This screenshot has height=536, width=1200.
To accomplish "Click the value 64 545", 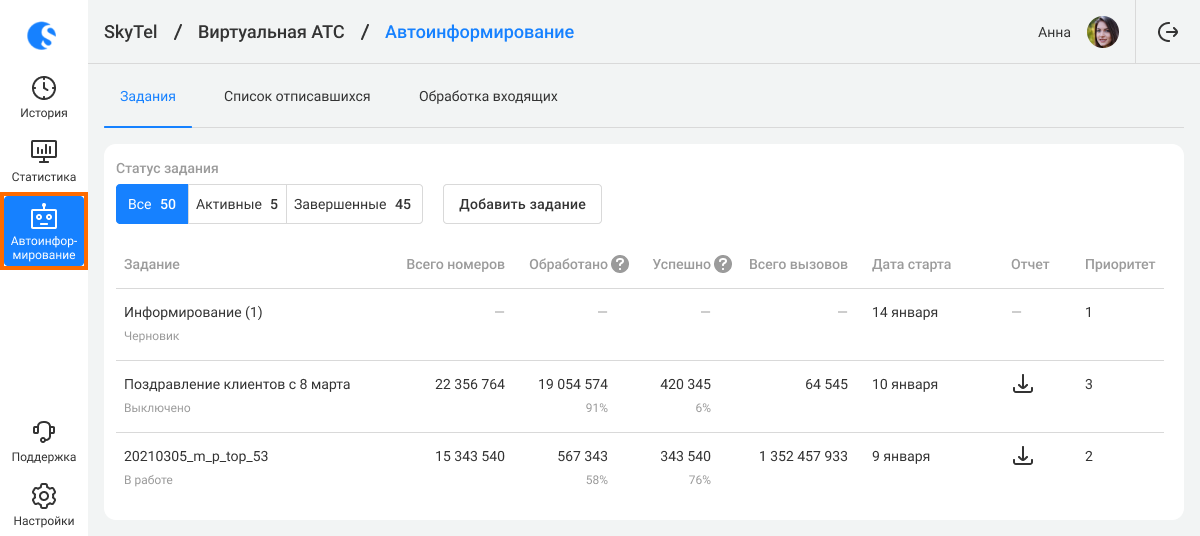I will coord(826,384).
